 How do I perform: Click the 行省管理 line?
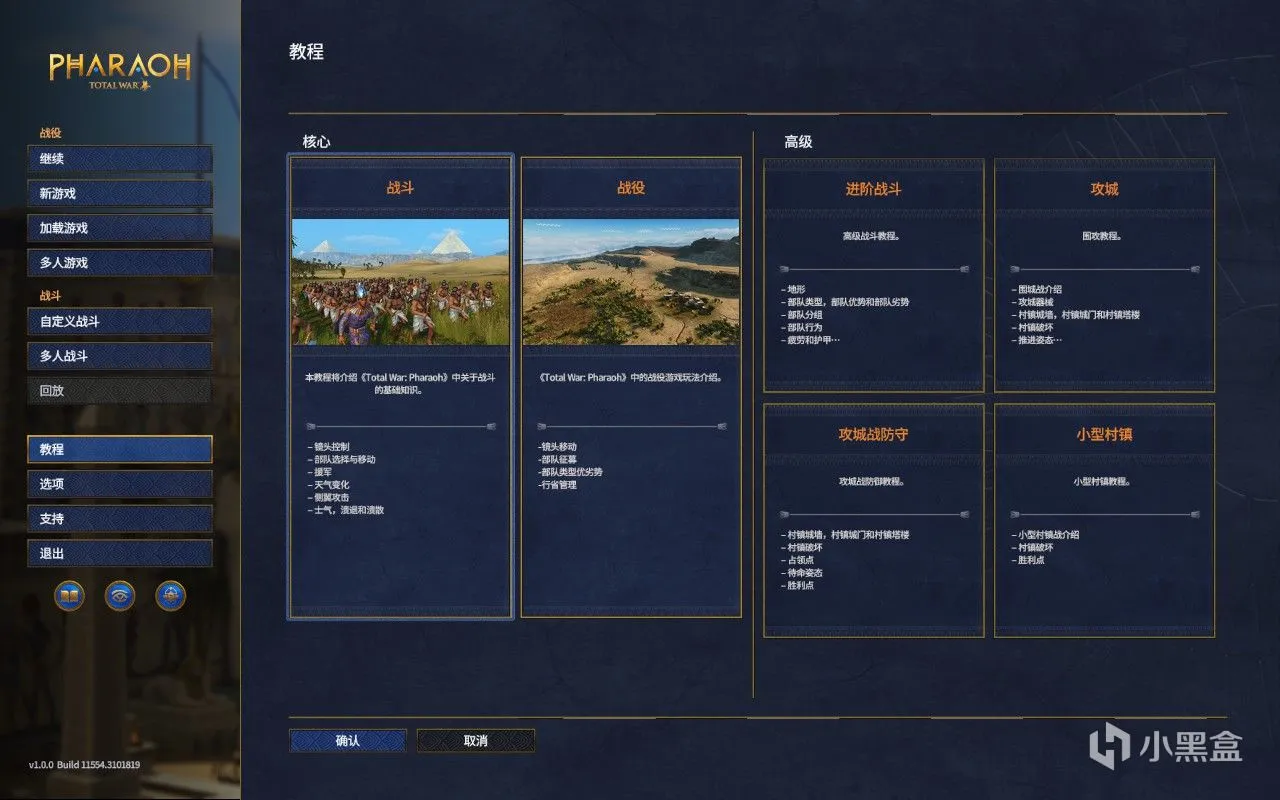(x=557, y=485)
